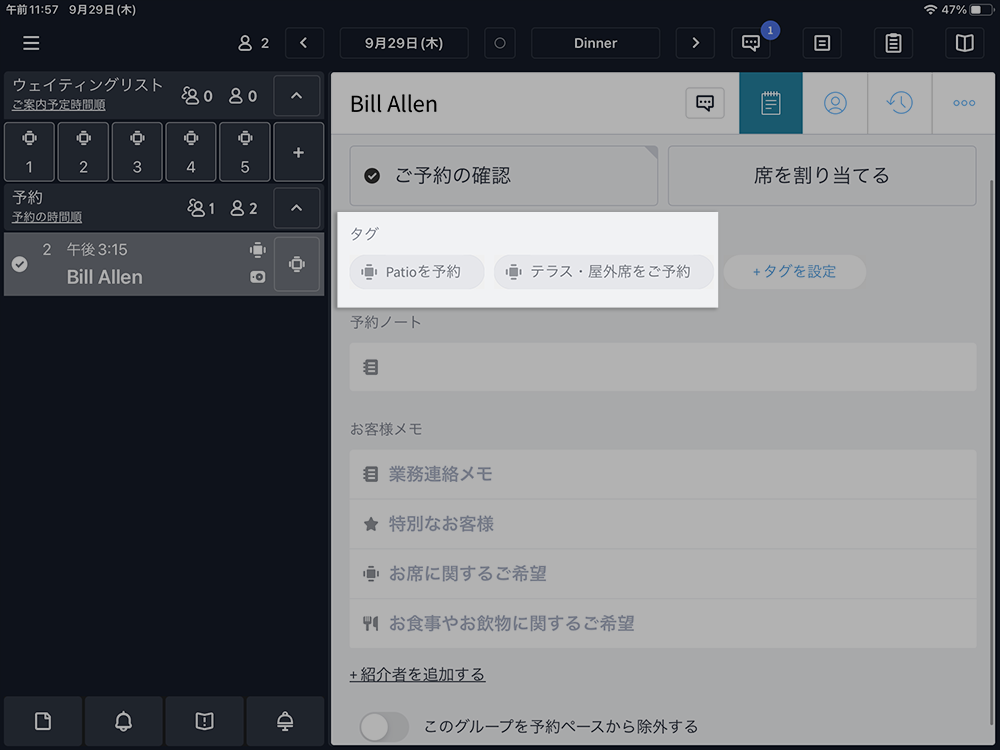Tap the seat table button beside Bill Allen row
1000x750 pixels.
[297, 264]
